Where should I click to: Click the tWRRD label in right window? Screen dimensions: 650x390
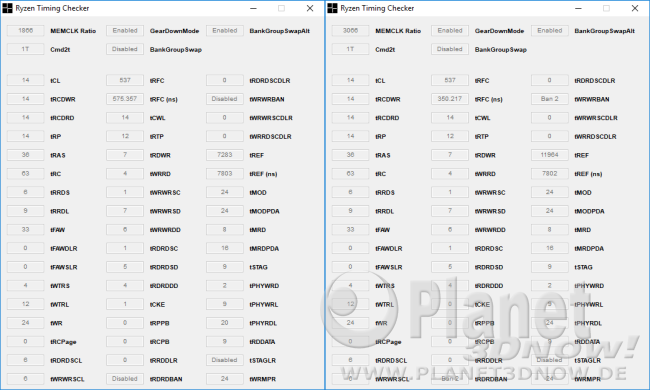tap(485, 174)
